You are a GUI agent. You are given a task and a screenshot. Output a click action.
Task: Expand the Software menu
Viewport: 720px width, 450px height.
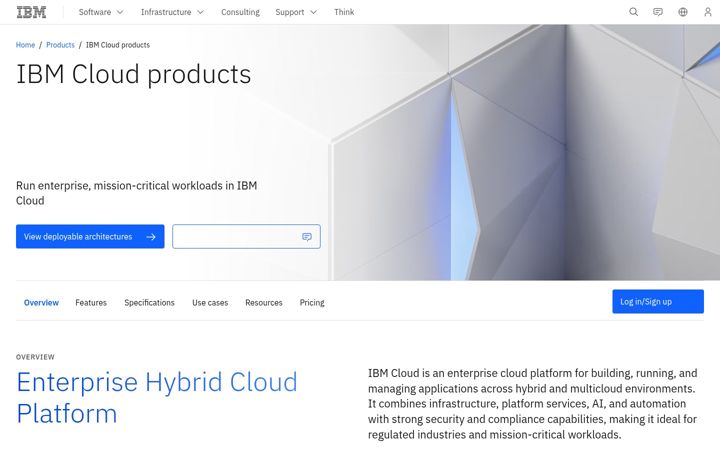[101, 12]
